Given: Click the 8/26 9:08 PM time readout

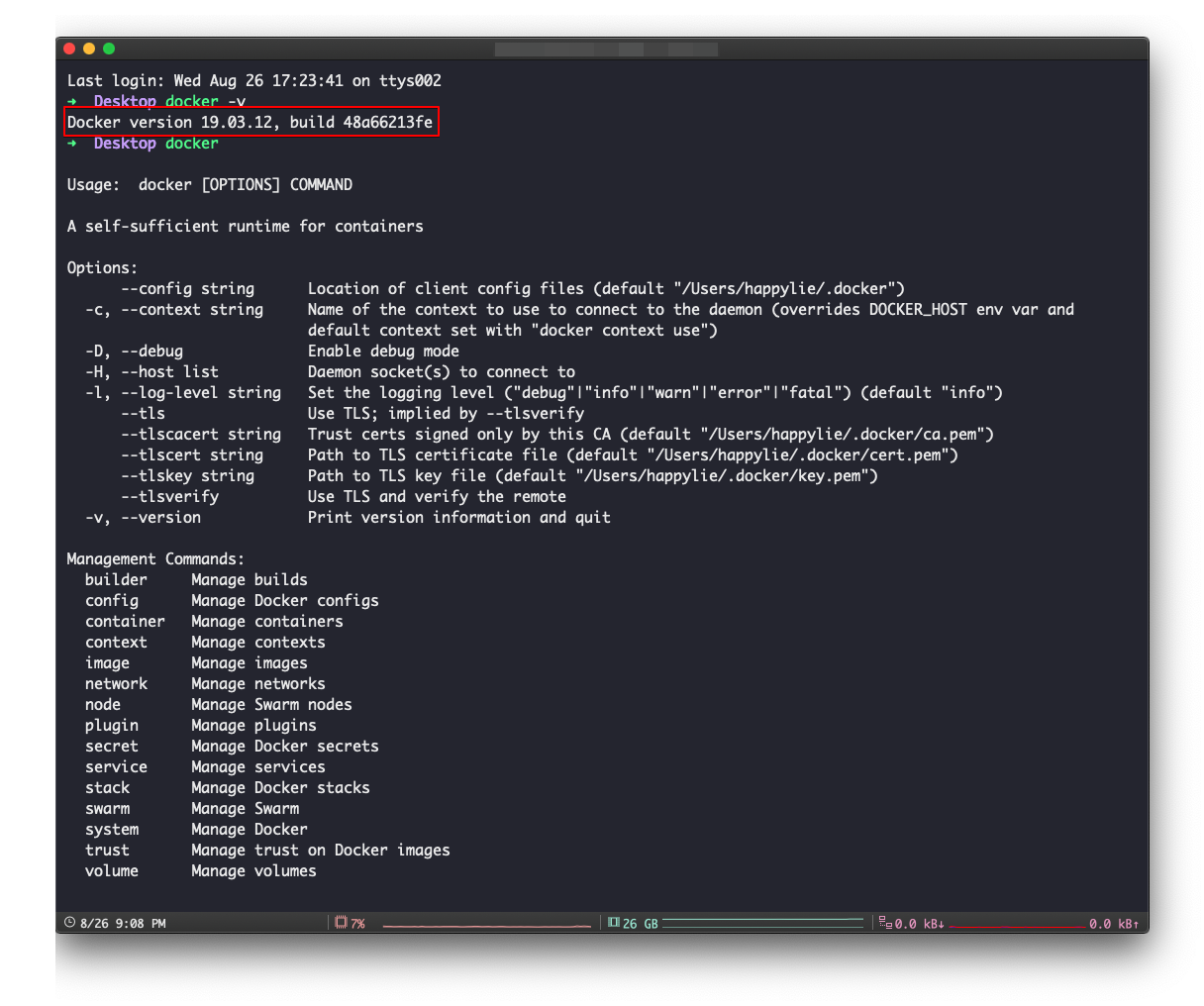Looking at the screenshot, I should [123, 924].
